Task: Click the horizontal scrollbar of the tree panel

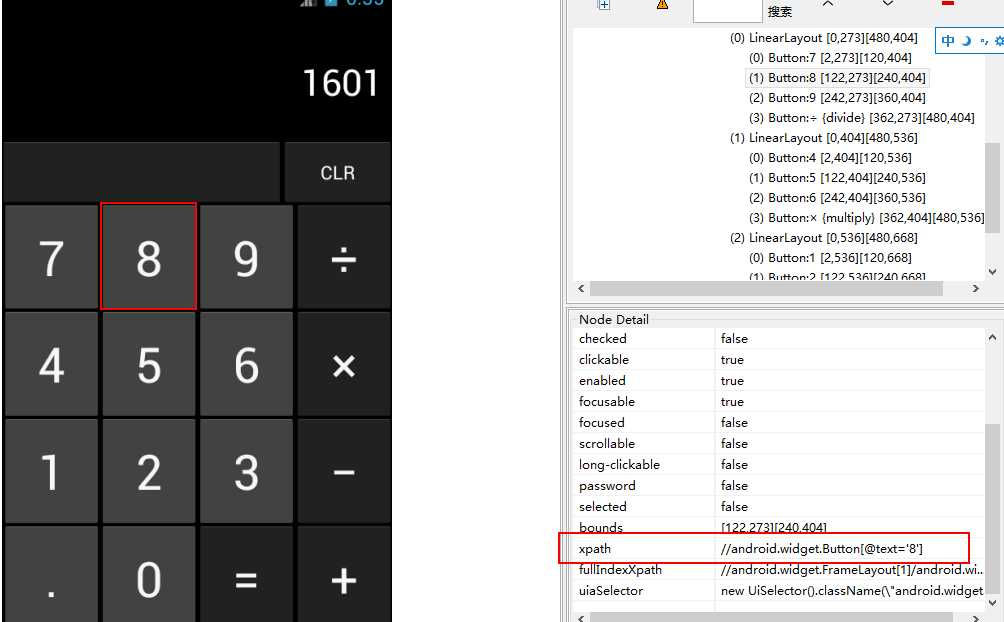Action: 766,288
